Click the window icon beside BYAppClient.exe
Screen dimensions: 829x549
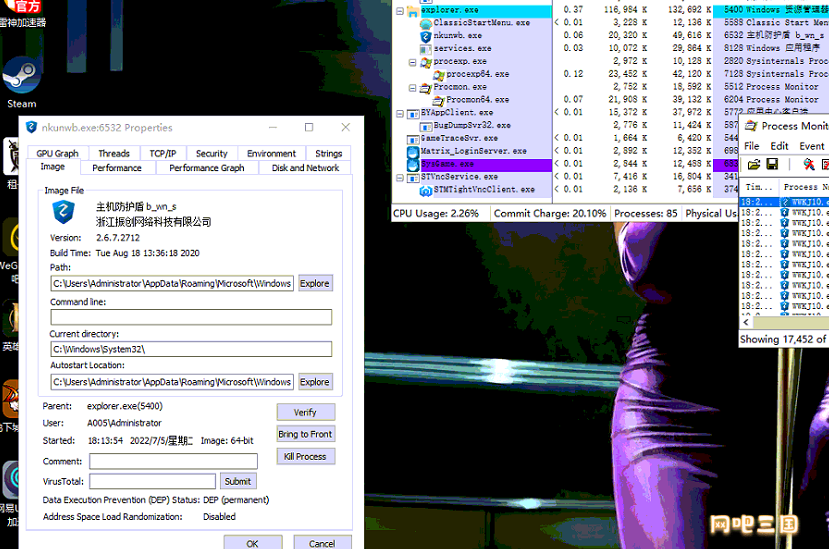pyautogui.click(x=413, y=113)
